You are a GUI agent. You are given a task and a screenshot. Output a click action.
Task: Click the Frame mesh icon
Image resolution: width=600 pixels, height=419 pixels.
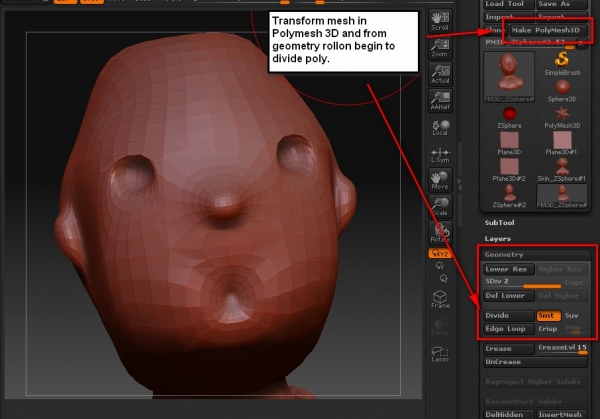click(x=440, y=299)
